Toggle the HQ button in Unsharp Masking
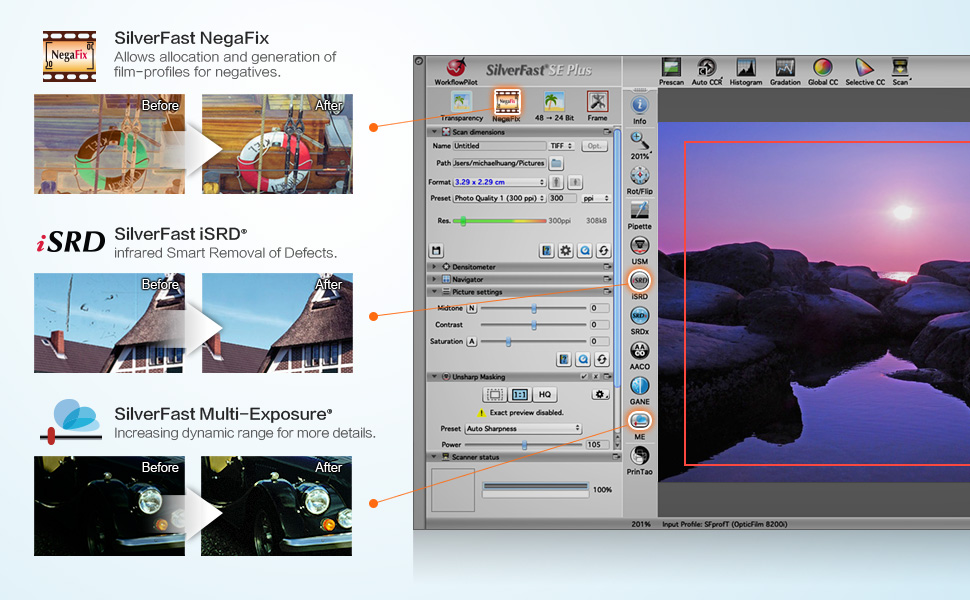 (x=545, y=394)
